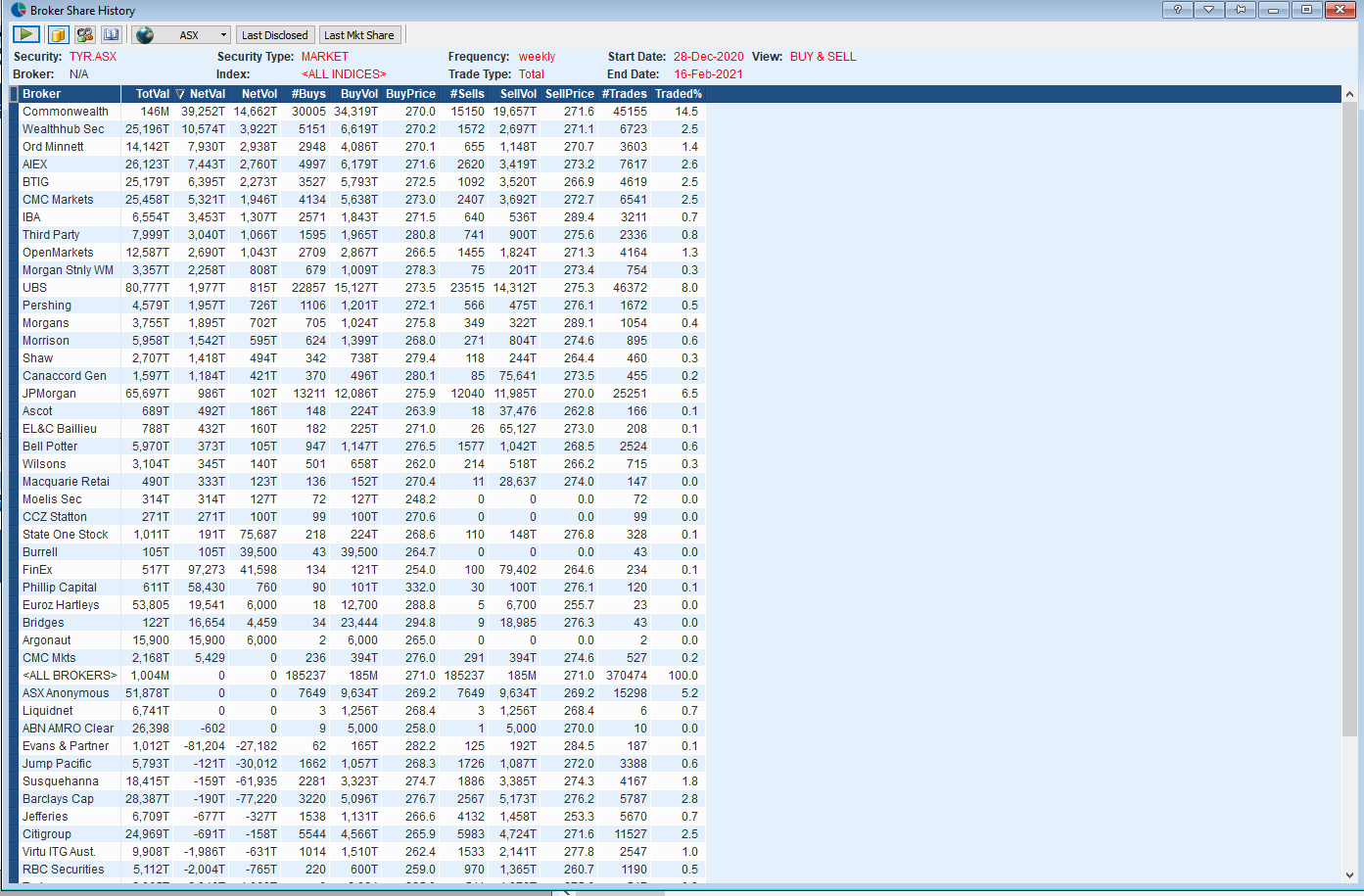Sort by the BuyVol column header
1364x896 pixels.
coord(354,94)
